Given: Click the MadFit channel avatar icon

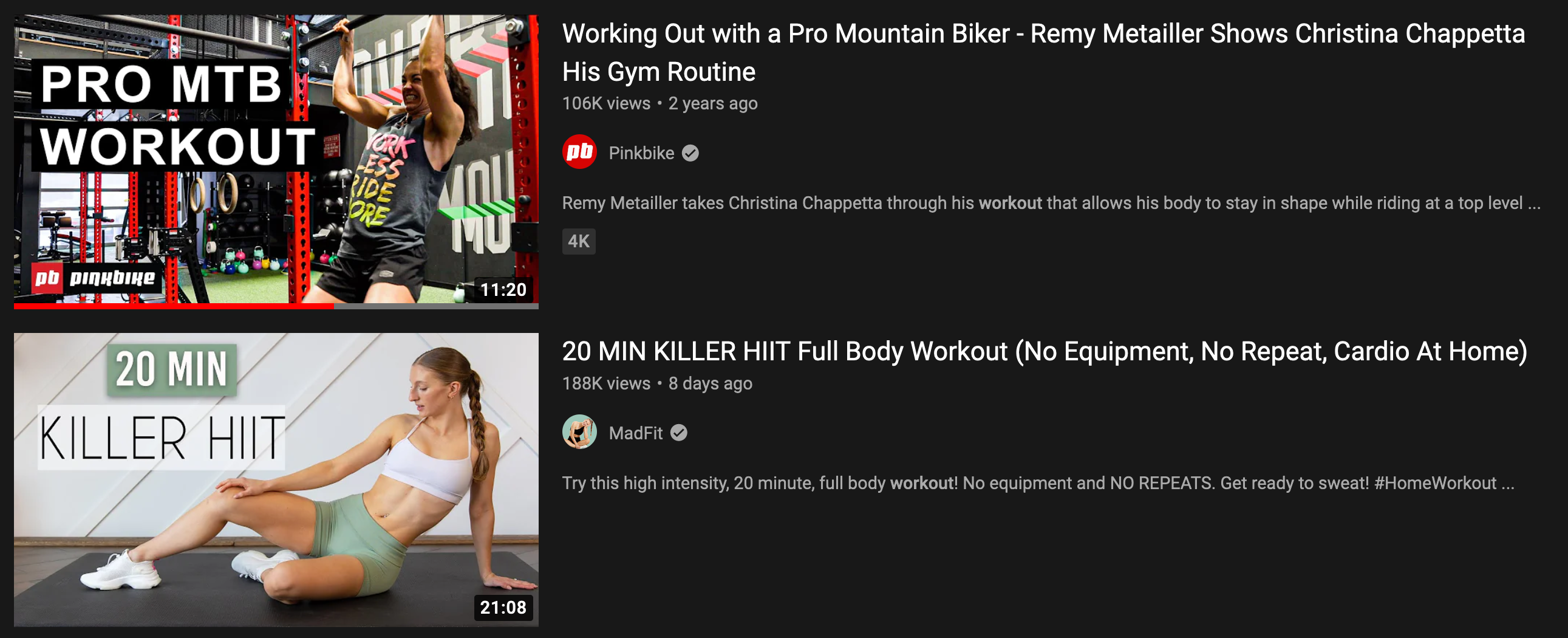Looking at the screenshot, I should pos(579,432).
